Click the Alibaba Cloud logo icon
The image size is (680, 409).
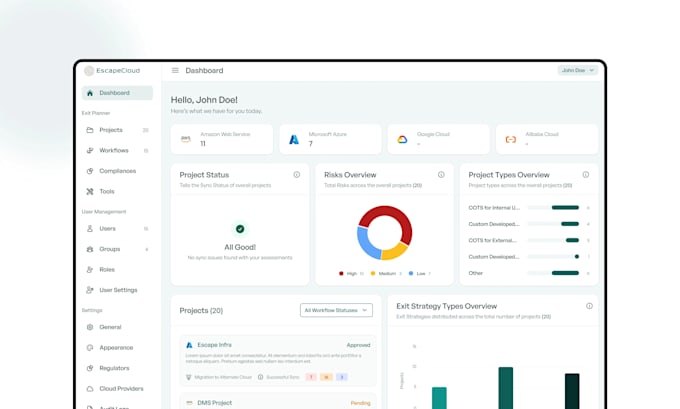pos(511,139)
